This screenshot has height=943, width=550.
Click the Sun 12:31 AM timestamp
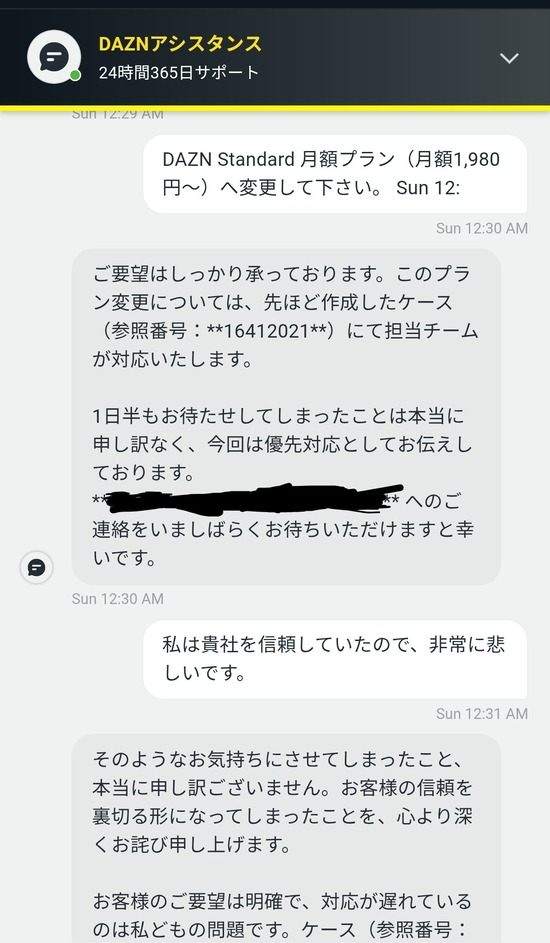[x=481, y=714]
